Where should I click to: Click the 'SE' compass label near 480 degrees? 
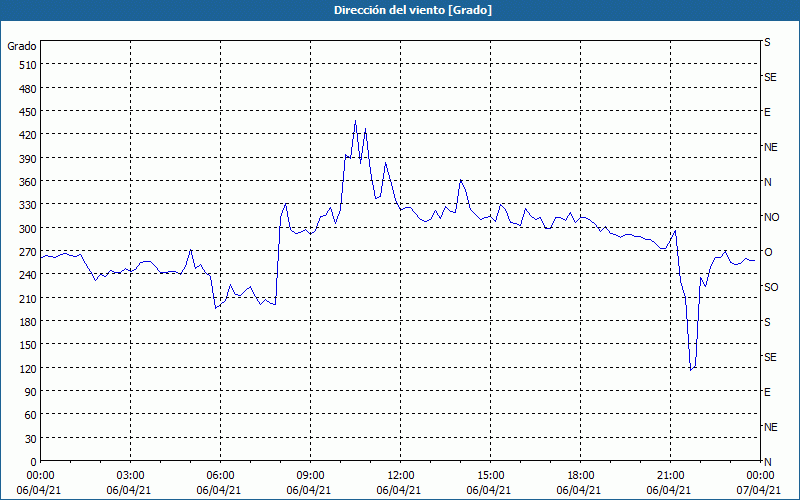[770, 77]
